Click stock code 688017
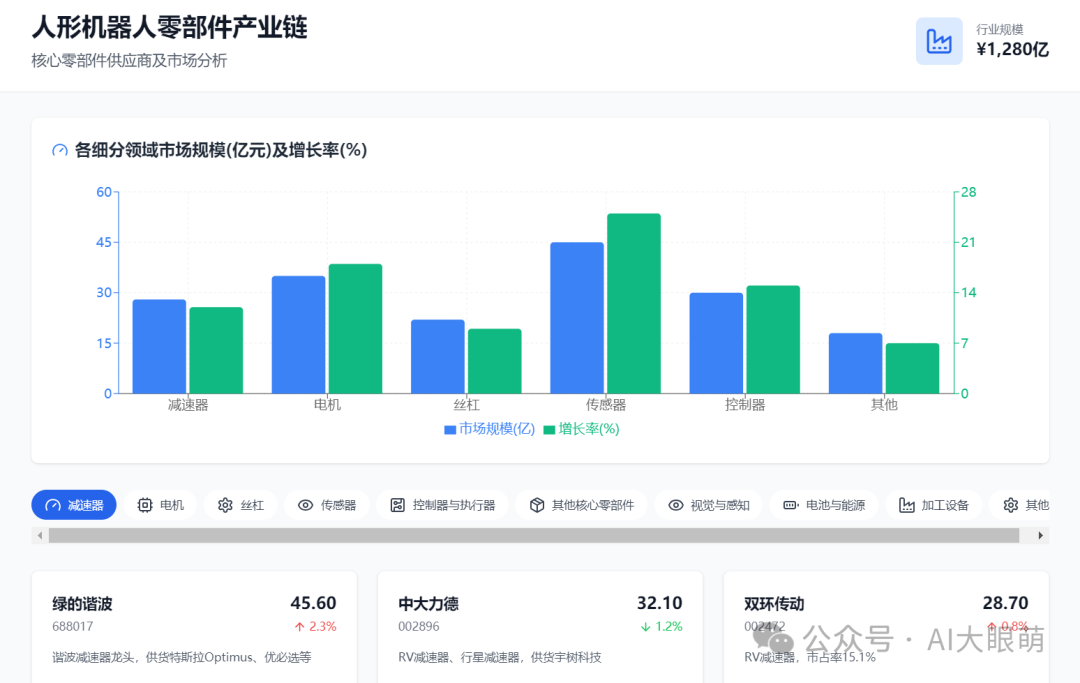 (72, 627)
